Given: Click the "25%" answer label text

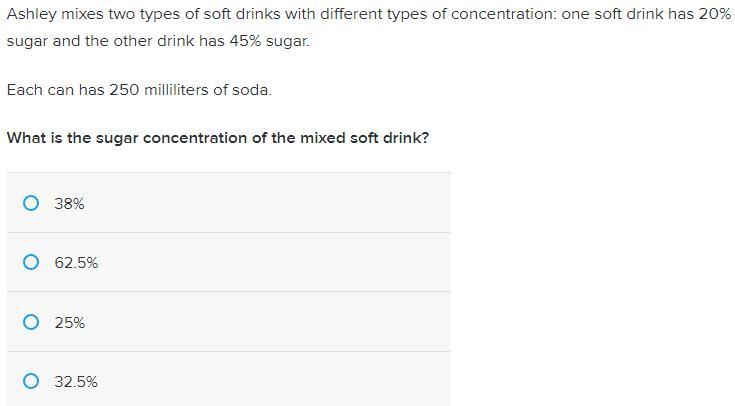Looking at the screenshot, I should [x=70, y=322].
